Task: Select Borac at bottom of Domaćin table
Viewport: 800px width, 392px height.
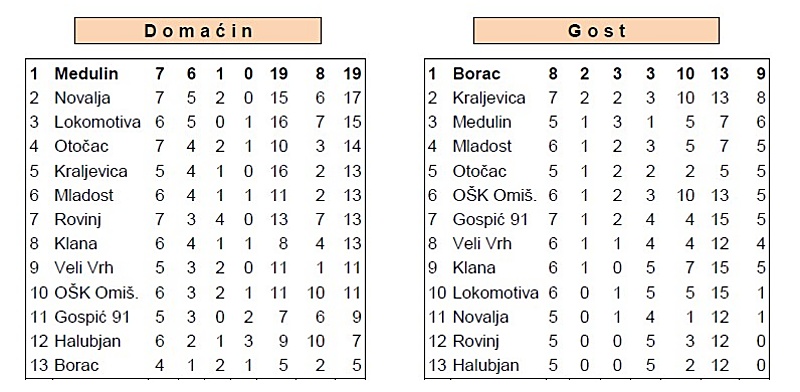Action: click(x=77, y=365)
